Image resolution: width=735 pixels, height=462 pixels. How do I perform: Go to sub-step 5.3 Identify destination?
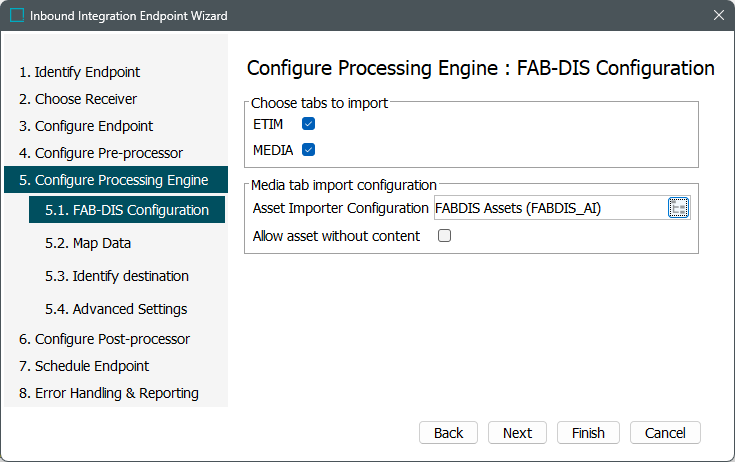(117, 276)
